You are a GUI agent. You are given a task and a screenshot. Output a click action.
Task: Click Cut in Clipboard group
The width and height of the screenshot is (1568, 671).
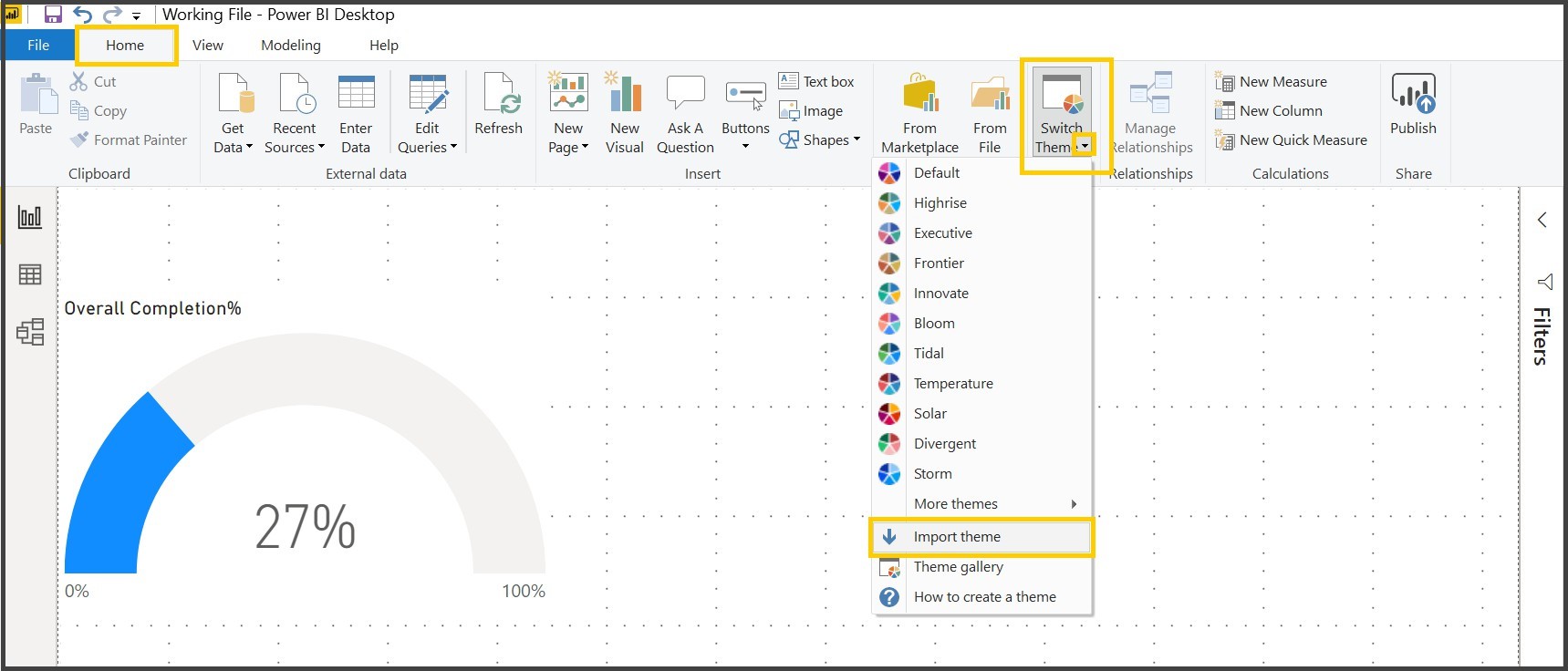(94, 81)
